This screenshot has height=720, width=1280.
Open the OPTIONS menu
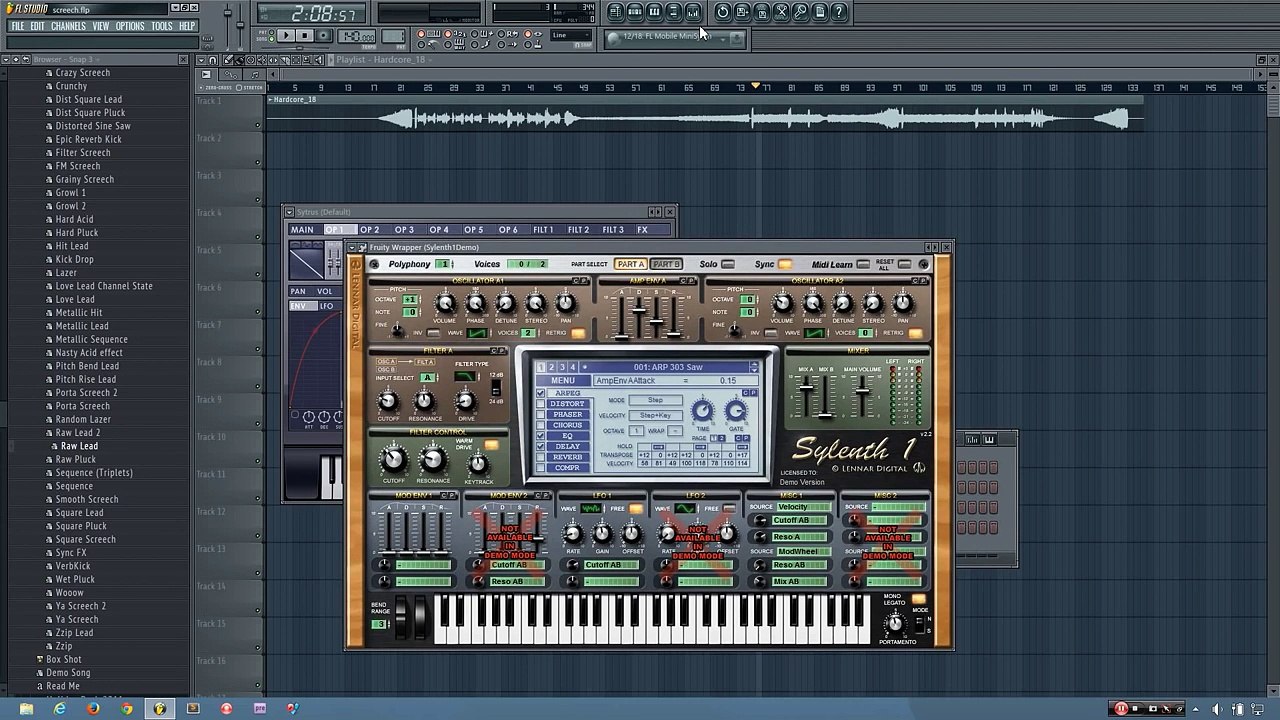click(x=130, y=26)
